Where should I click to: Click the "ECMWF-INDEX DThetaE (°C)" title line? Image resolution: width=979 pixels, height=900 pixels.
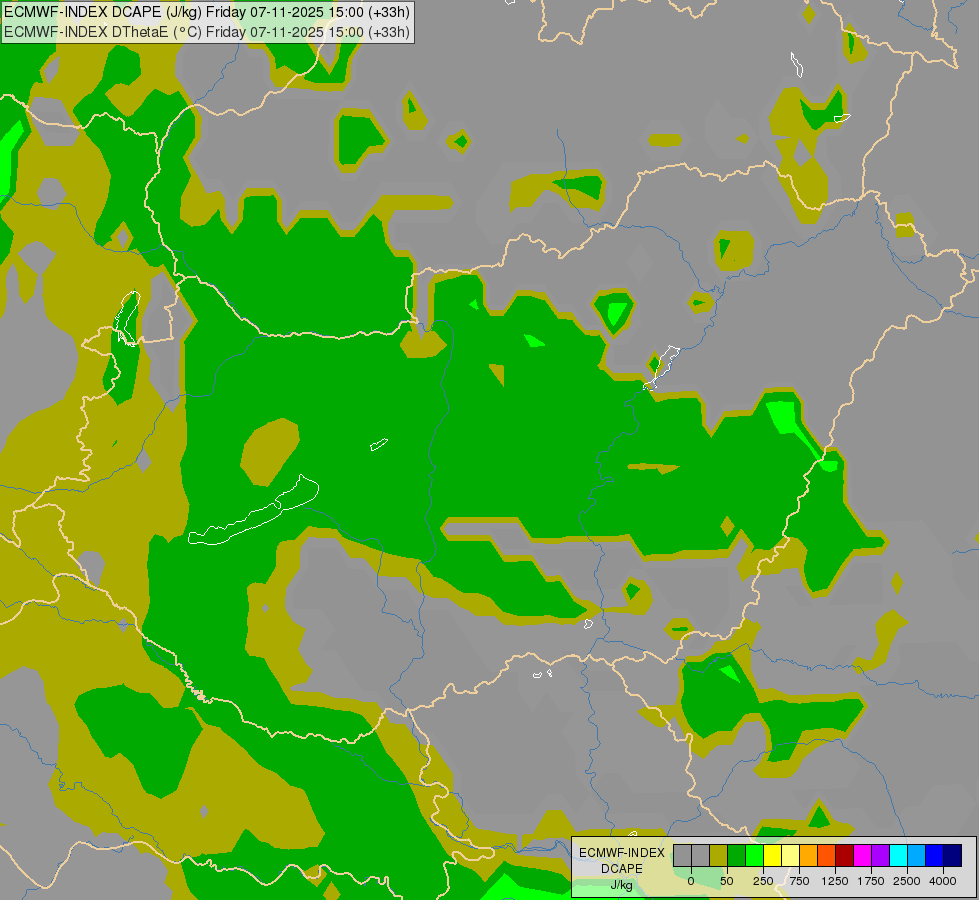click(x=207, y=32)
